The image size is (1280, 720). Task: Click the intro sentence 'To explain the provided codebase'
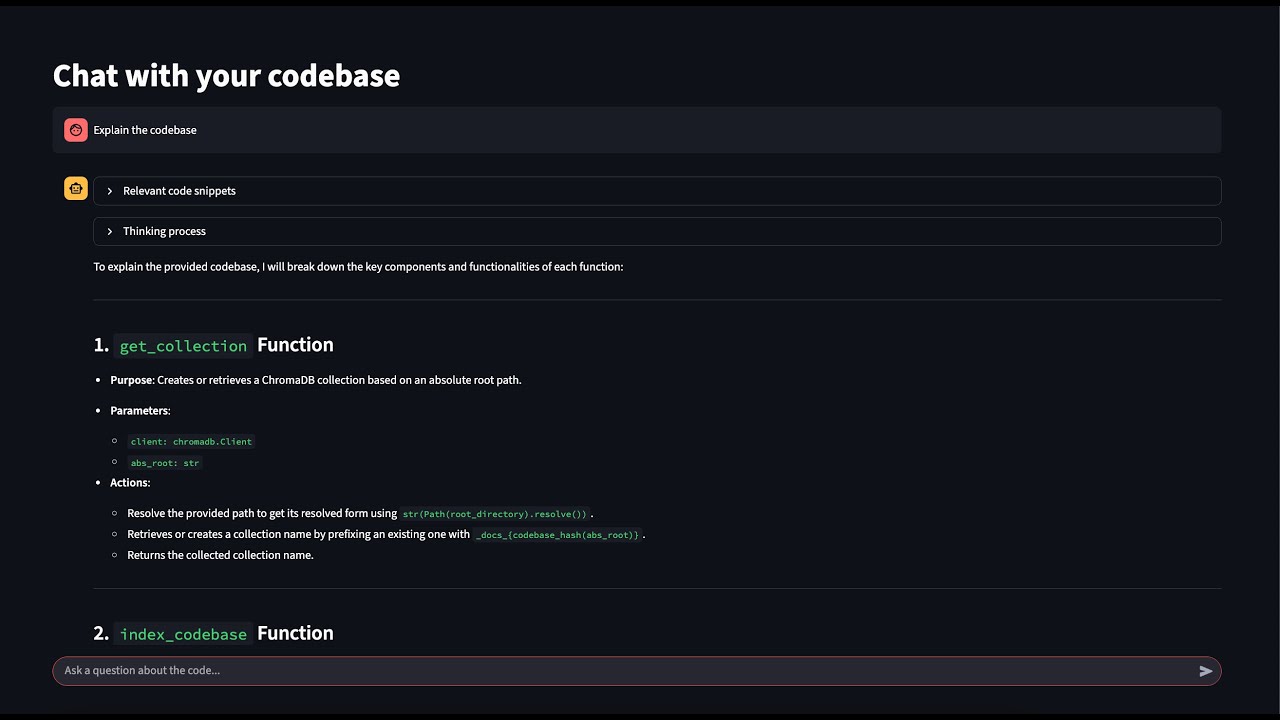point(358,267)
